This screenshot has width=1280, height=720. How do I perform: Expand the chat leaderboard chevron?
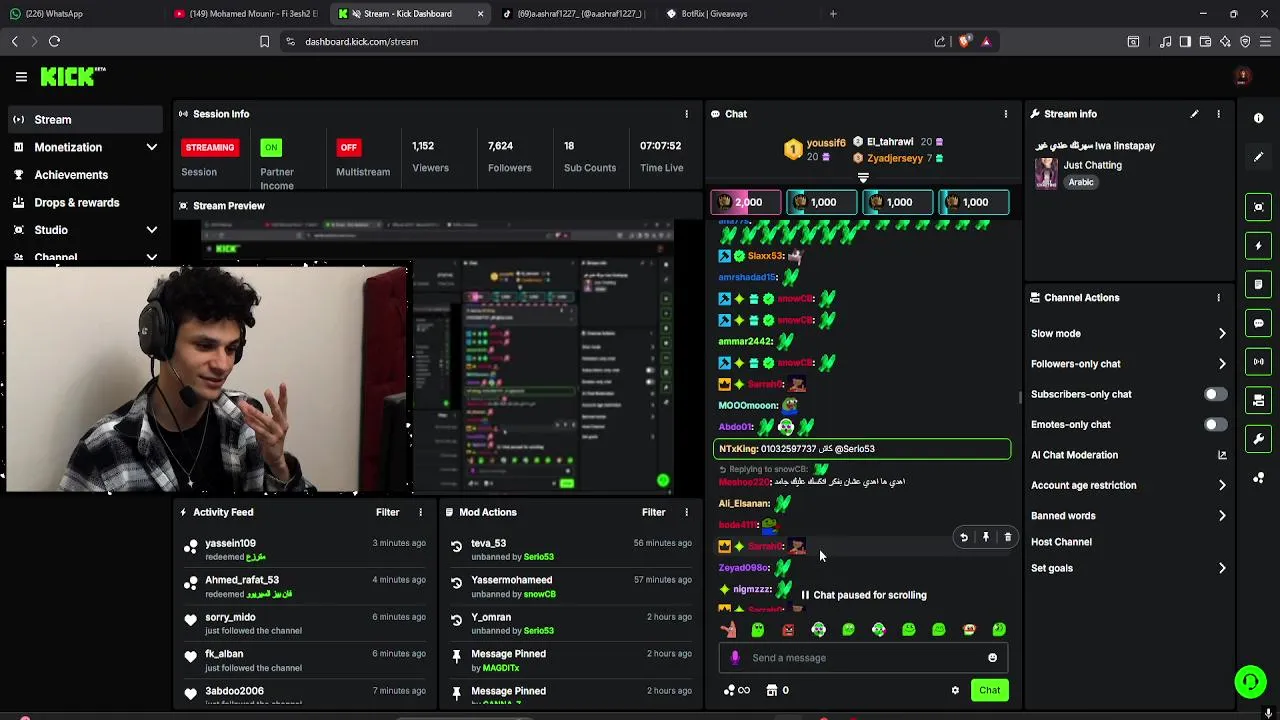(863, 178)
